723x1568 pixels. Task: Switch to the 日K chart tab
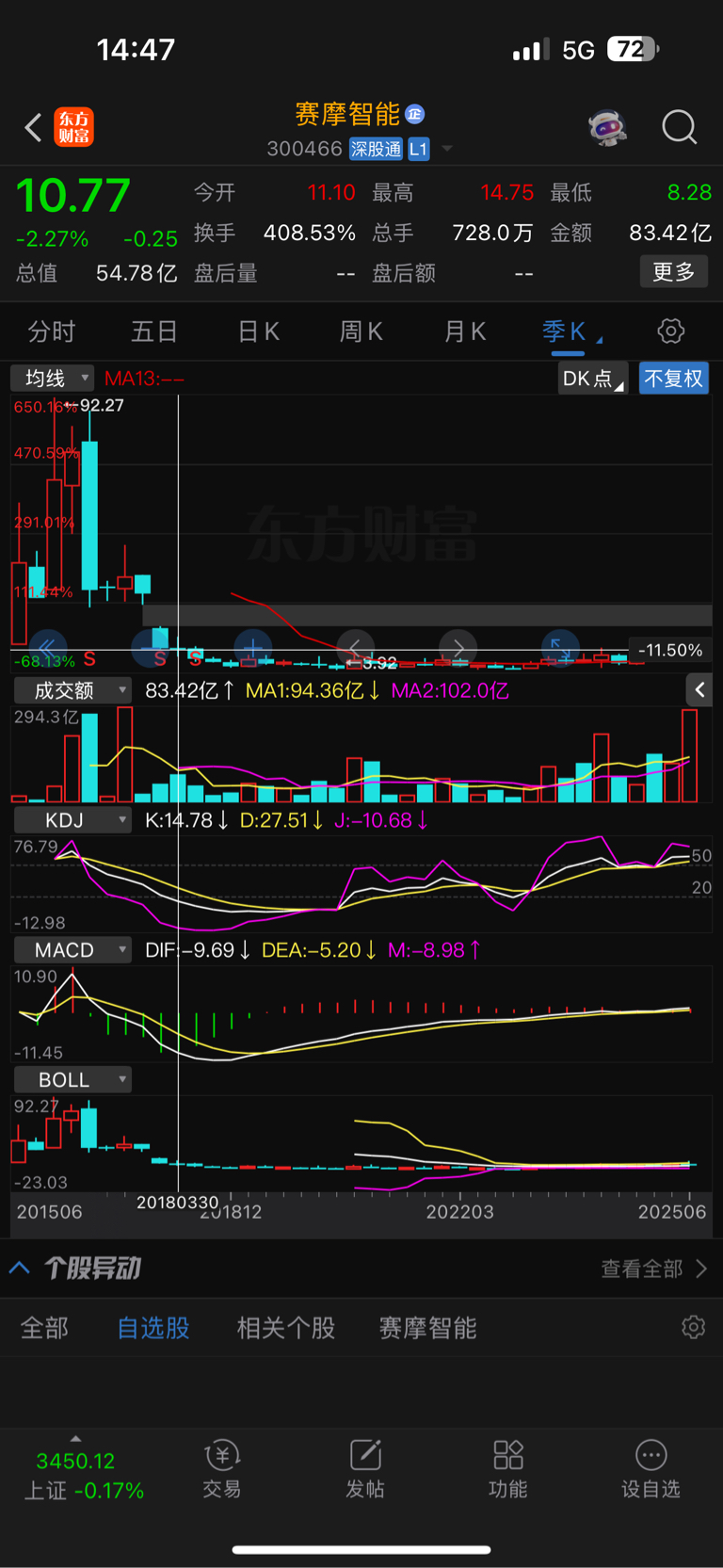point(258,331)
